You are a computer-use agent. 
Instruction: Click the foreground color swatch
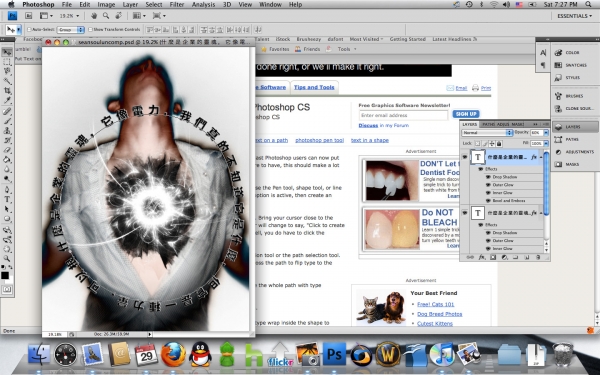[5, 275]
